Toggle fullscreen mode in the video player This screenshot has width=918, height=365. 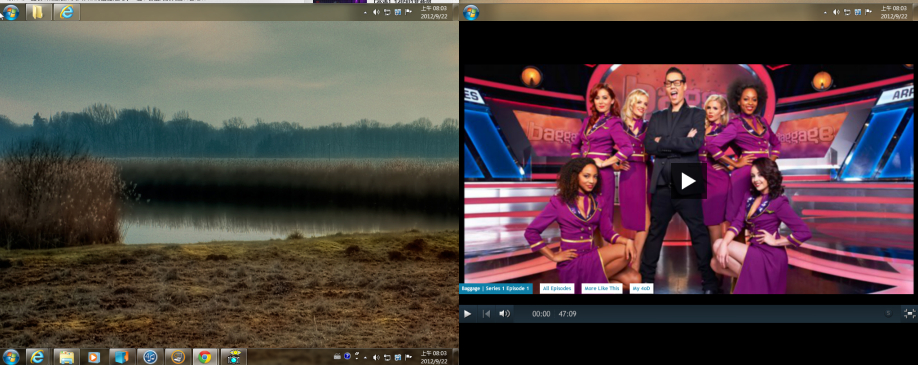click(x=909, y=313)
